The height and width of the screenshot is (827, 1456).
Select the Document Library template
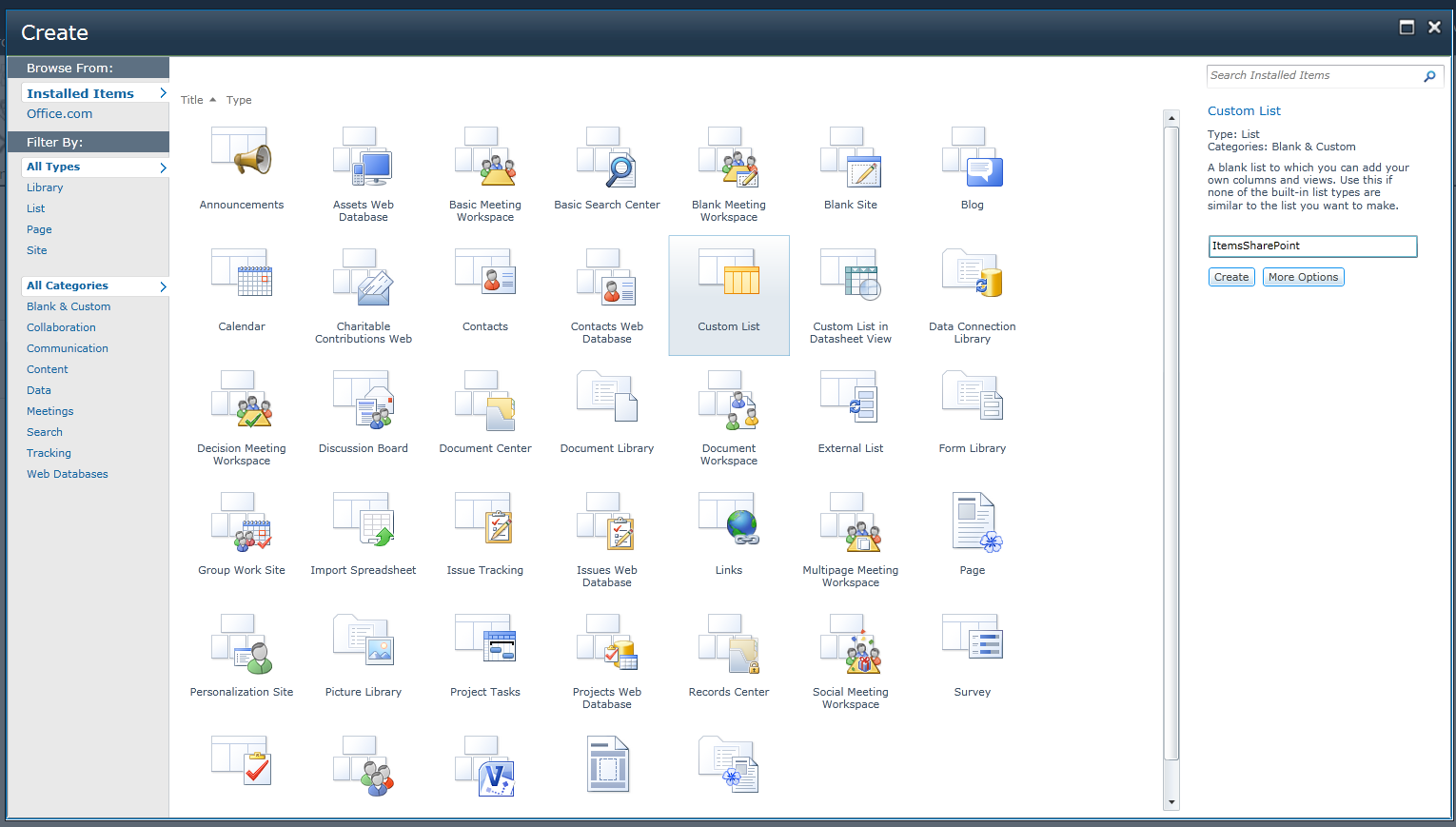[606, 409]
